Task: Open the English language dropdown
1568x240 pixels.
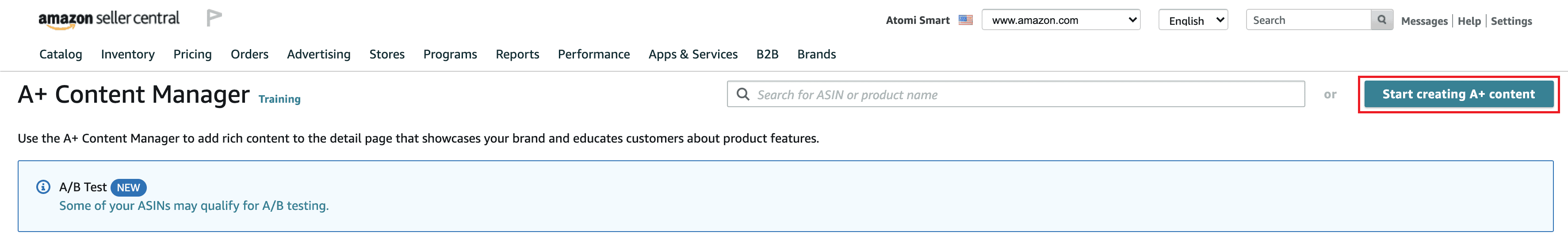Action: coord(1193,20)
